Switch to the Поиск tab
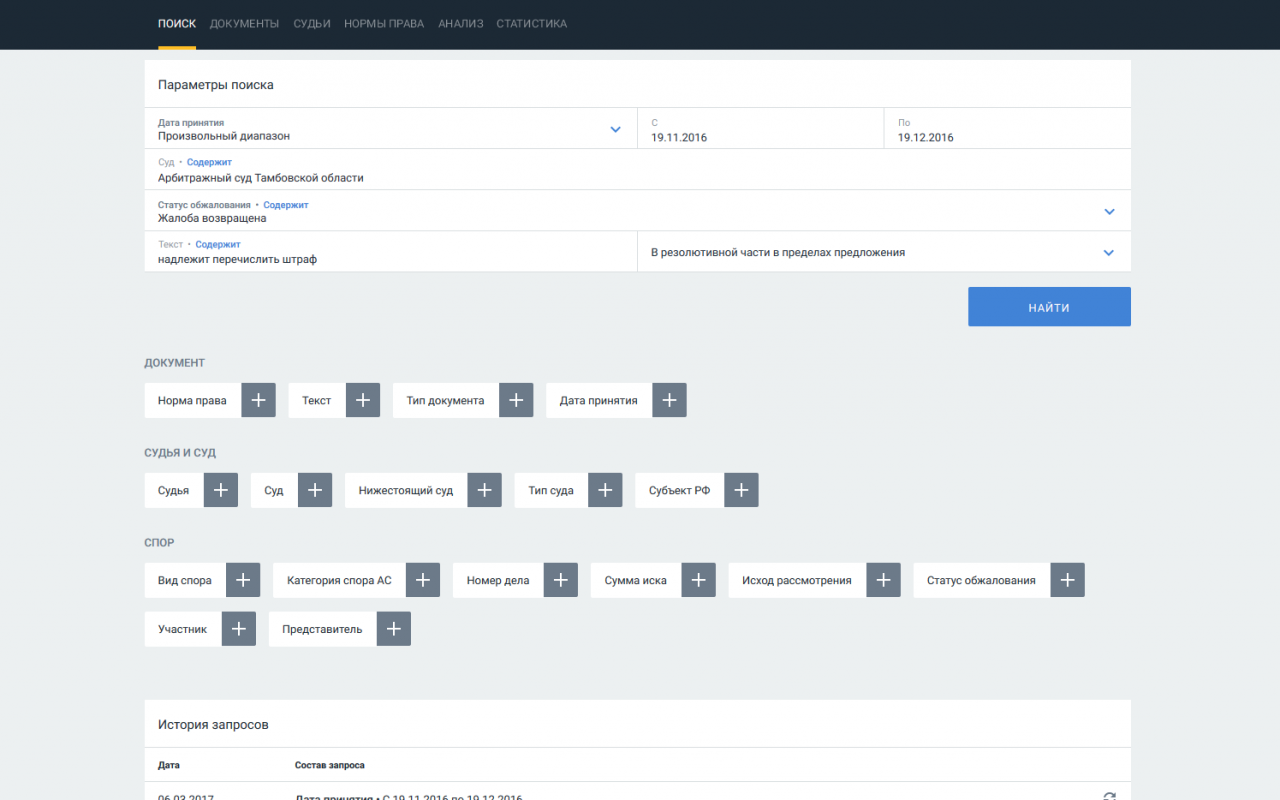 (177, 24)
